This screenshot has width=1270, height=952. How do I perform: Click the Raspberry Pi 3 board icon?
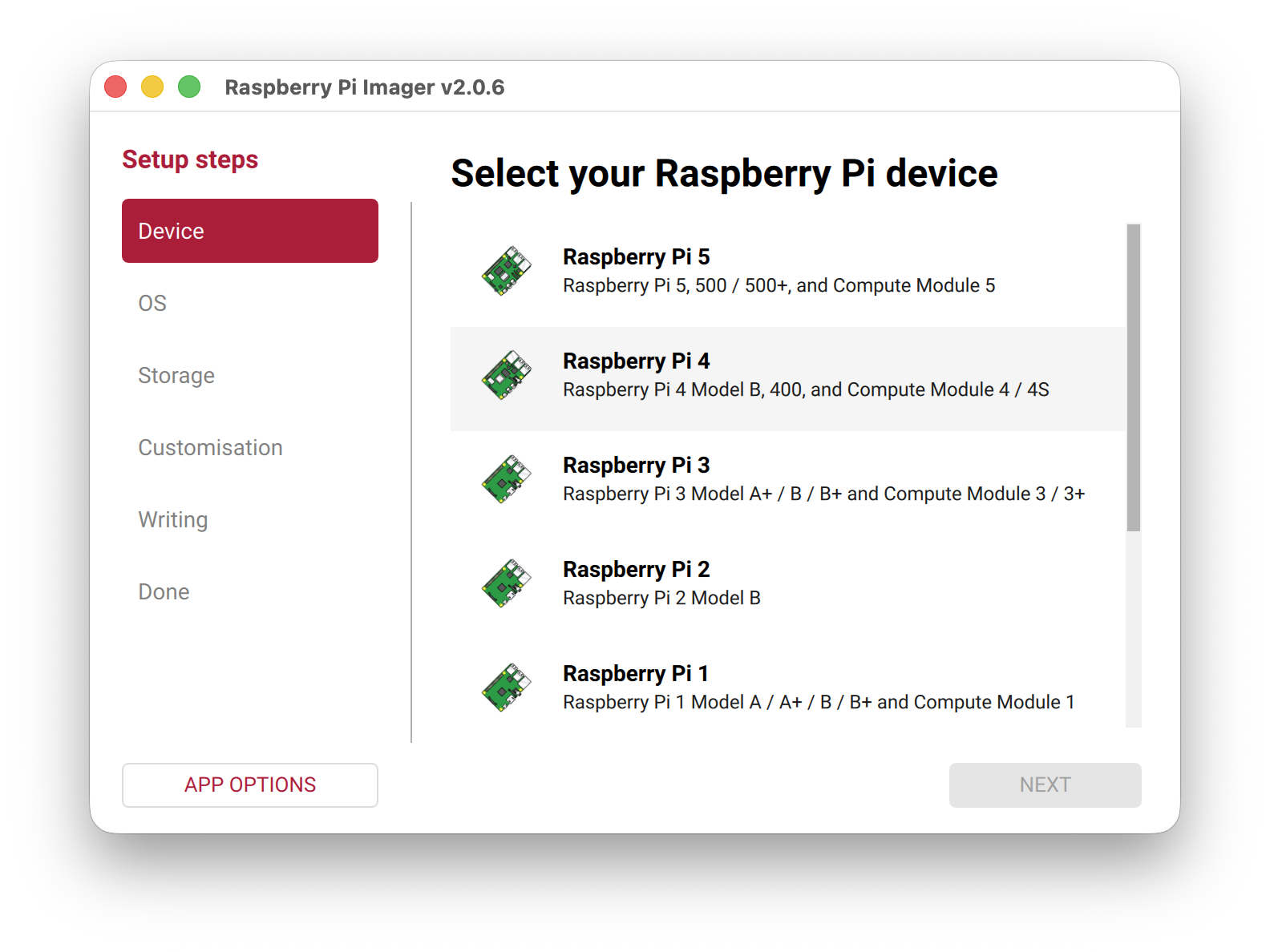click(506, 479)
